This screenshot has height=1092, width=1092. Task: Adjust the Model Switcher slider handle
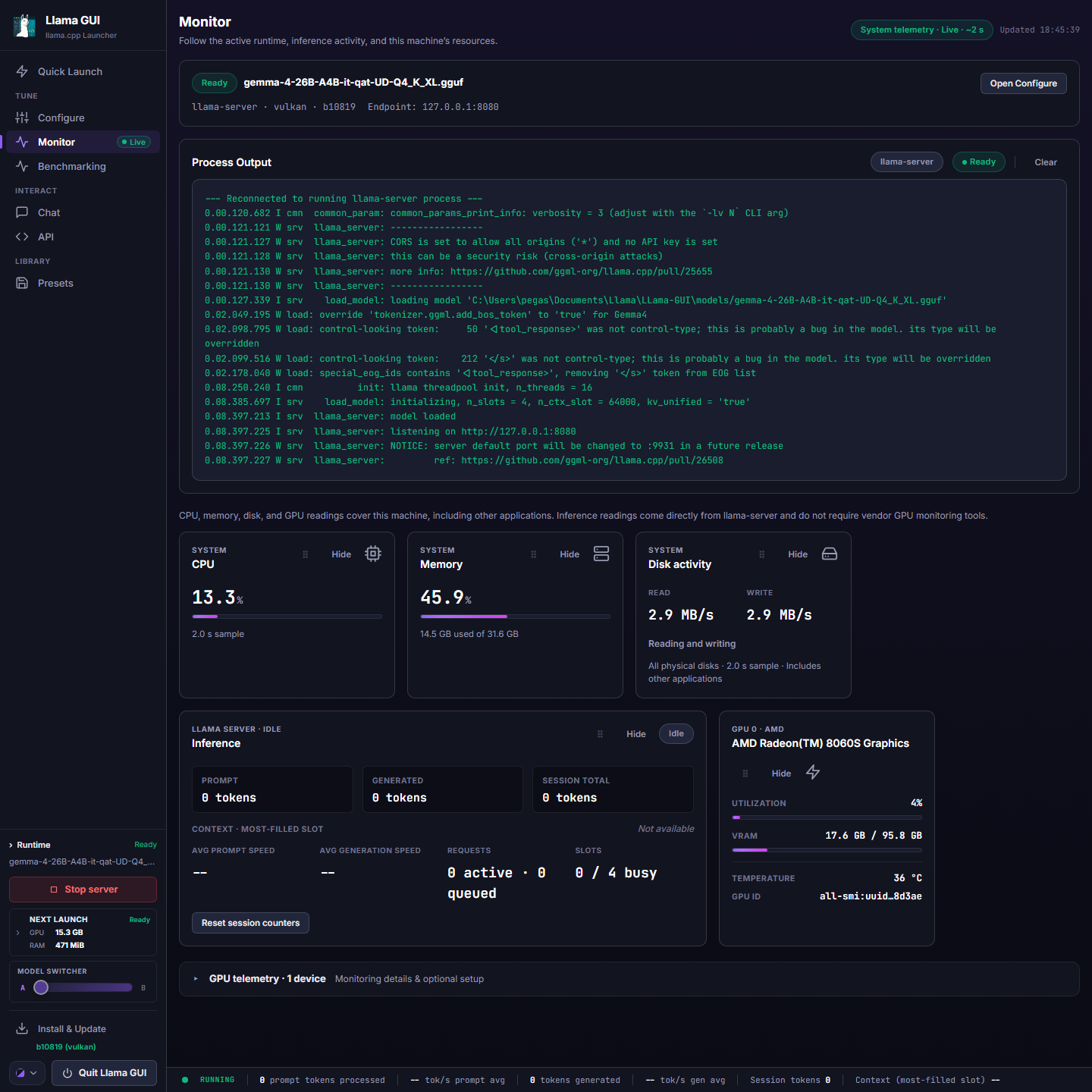[41, 987]
